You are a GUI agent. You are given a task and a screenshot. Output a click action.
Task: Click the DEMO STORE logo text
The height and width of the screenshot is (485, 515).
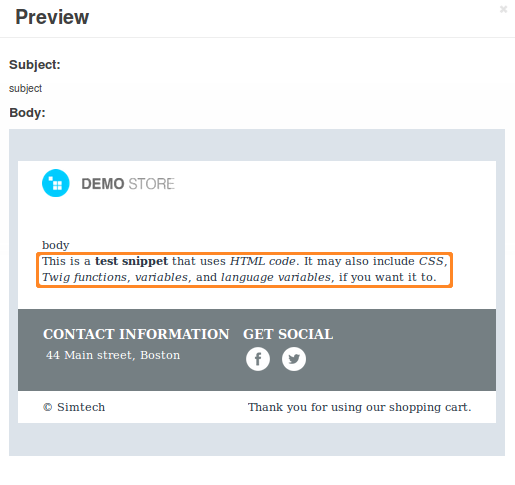pyautogui.click(x=128, y=184)
